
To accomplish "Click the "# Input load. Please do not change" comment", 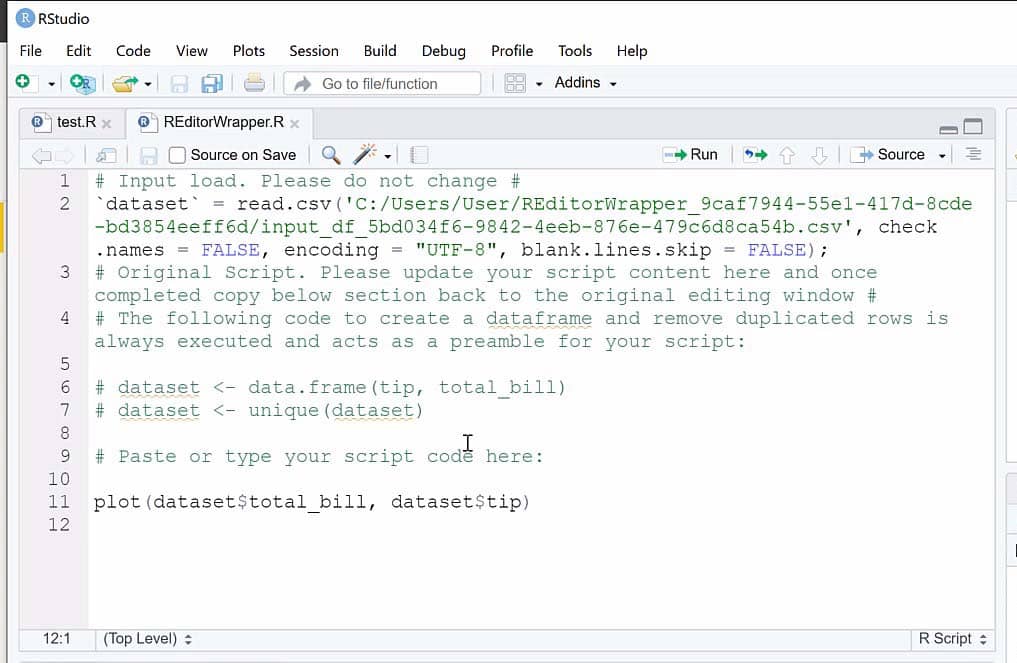I will [307, 182].
